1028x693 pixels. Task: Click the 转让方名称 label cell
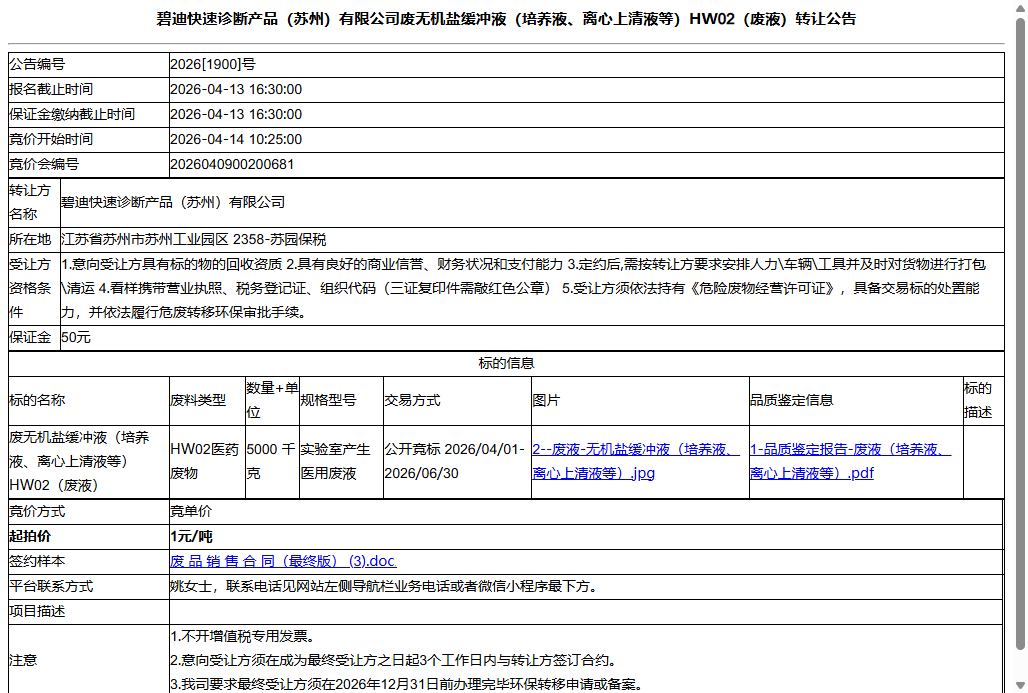tap(34, 203)
